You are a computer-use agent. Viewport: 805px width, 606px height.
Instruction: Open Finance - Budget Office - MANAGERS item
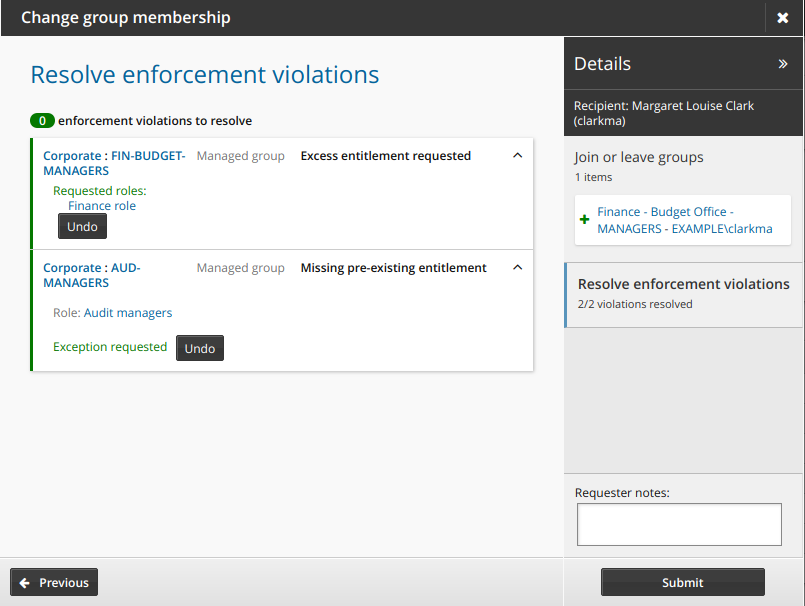click(x=684, y=220)
